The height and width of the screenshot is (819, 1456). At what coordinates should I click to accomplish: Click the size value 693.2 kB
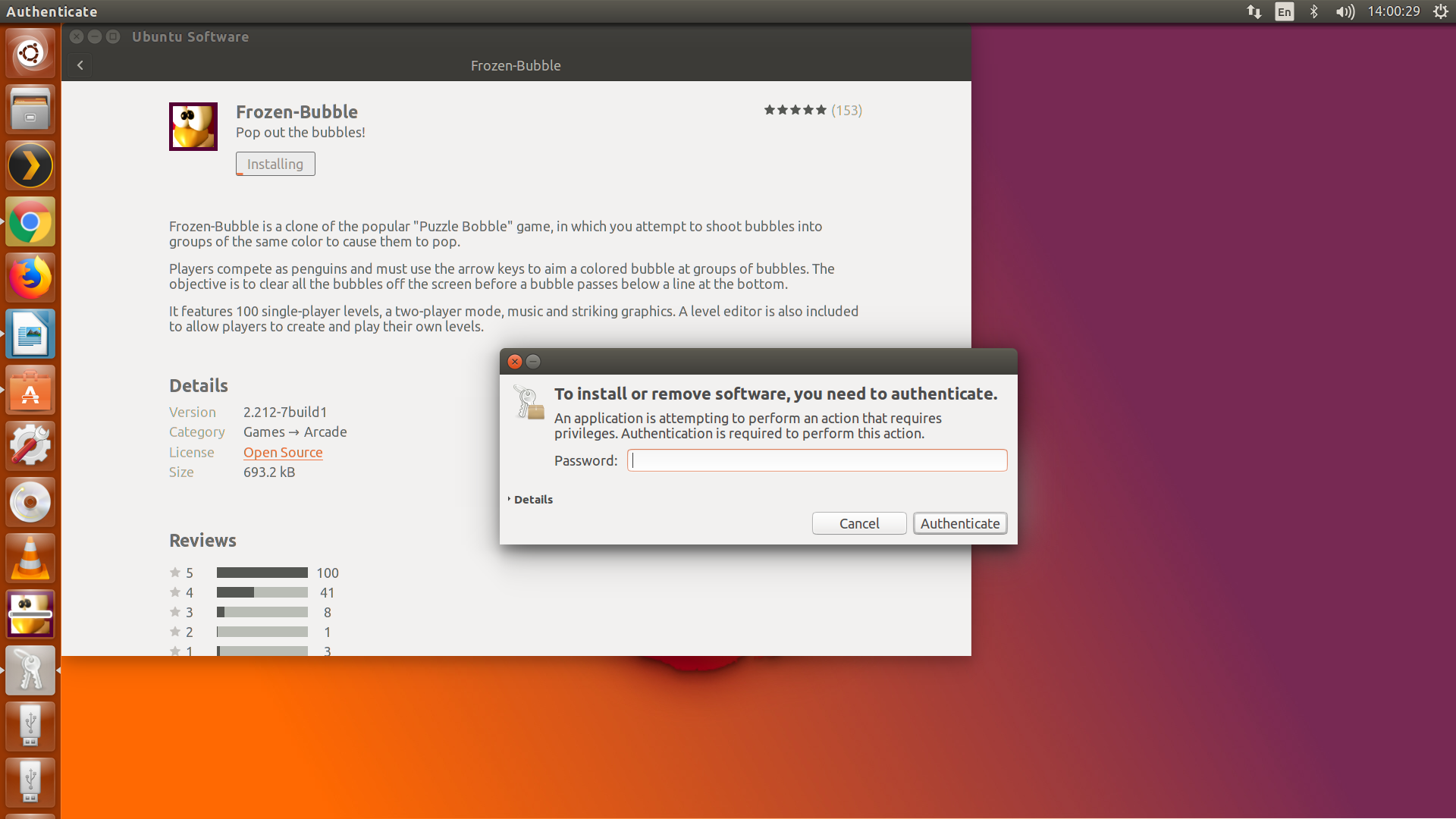coord(269,472)
